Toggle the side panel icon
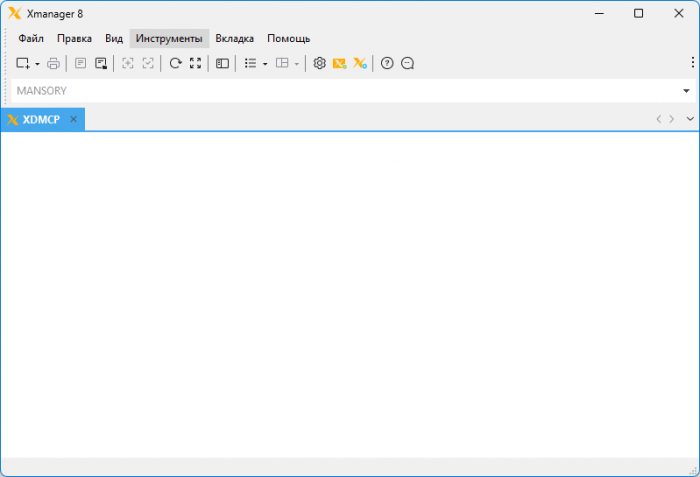 222,63
